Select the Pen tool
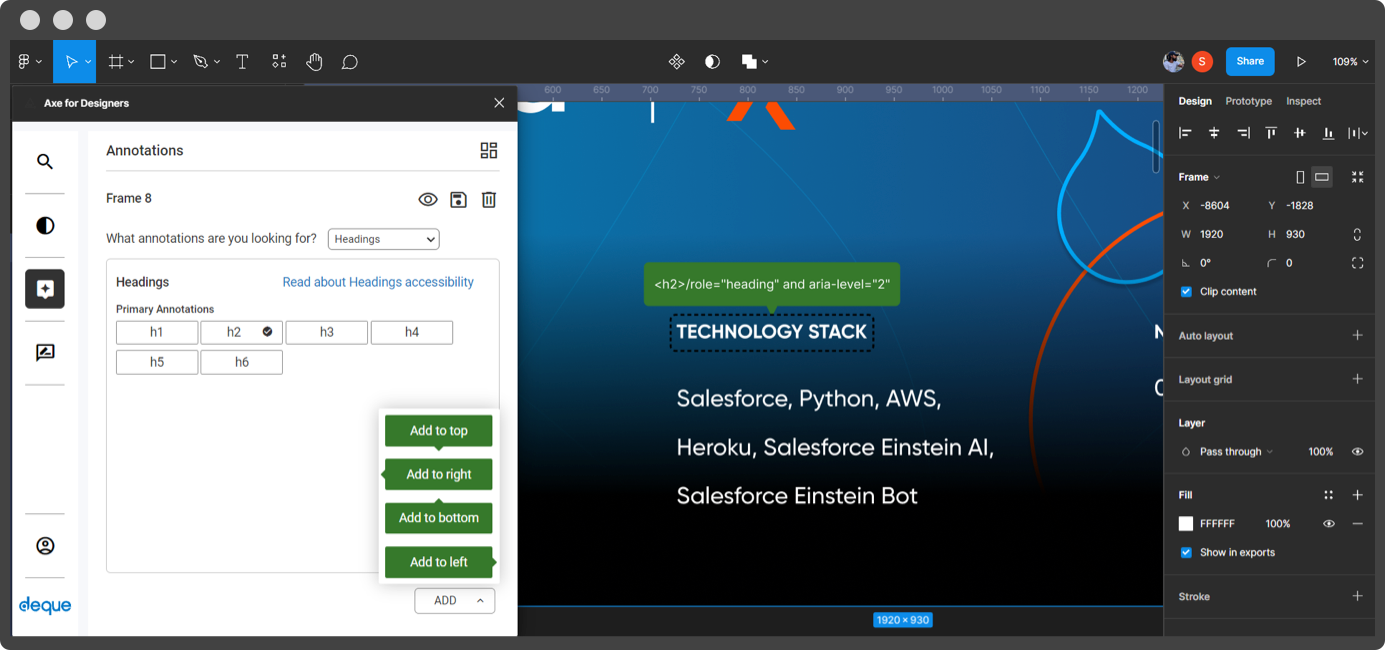Viewport: 1385px width, 650px height. (x=200, y=62)
